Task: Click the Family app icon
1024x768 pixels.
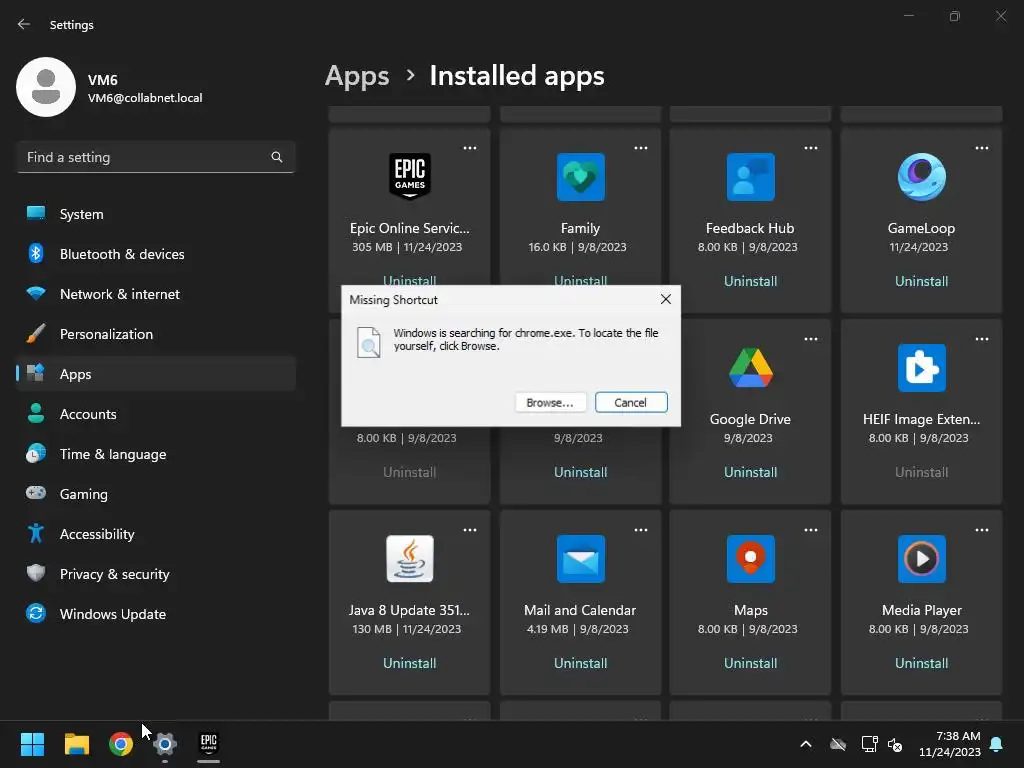Action: [x=581, y=177]
